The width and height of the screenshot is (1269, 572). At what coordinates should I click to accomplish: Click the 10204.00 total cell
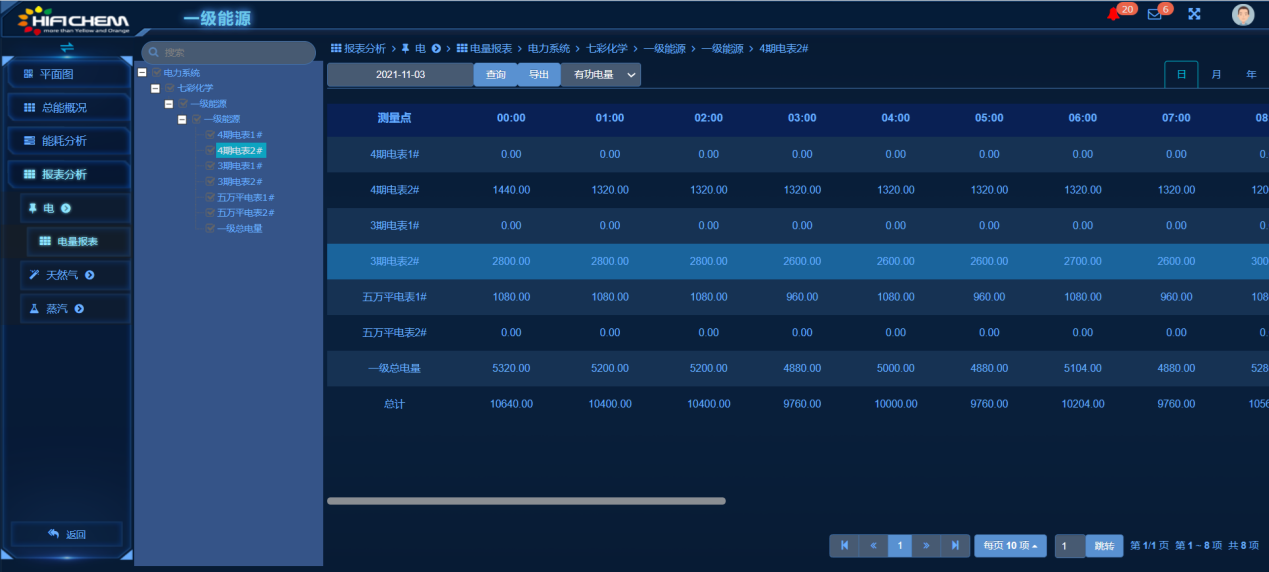coord(1082,404)
